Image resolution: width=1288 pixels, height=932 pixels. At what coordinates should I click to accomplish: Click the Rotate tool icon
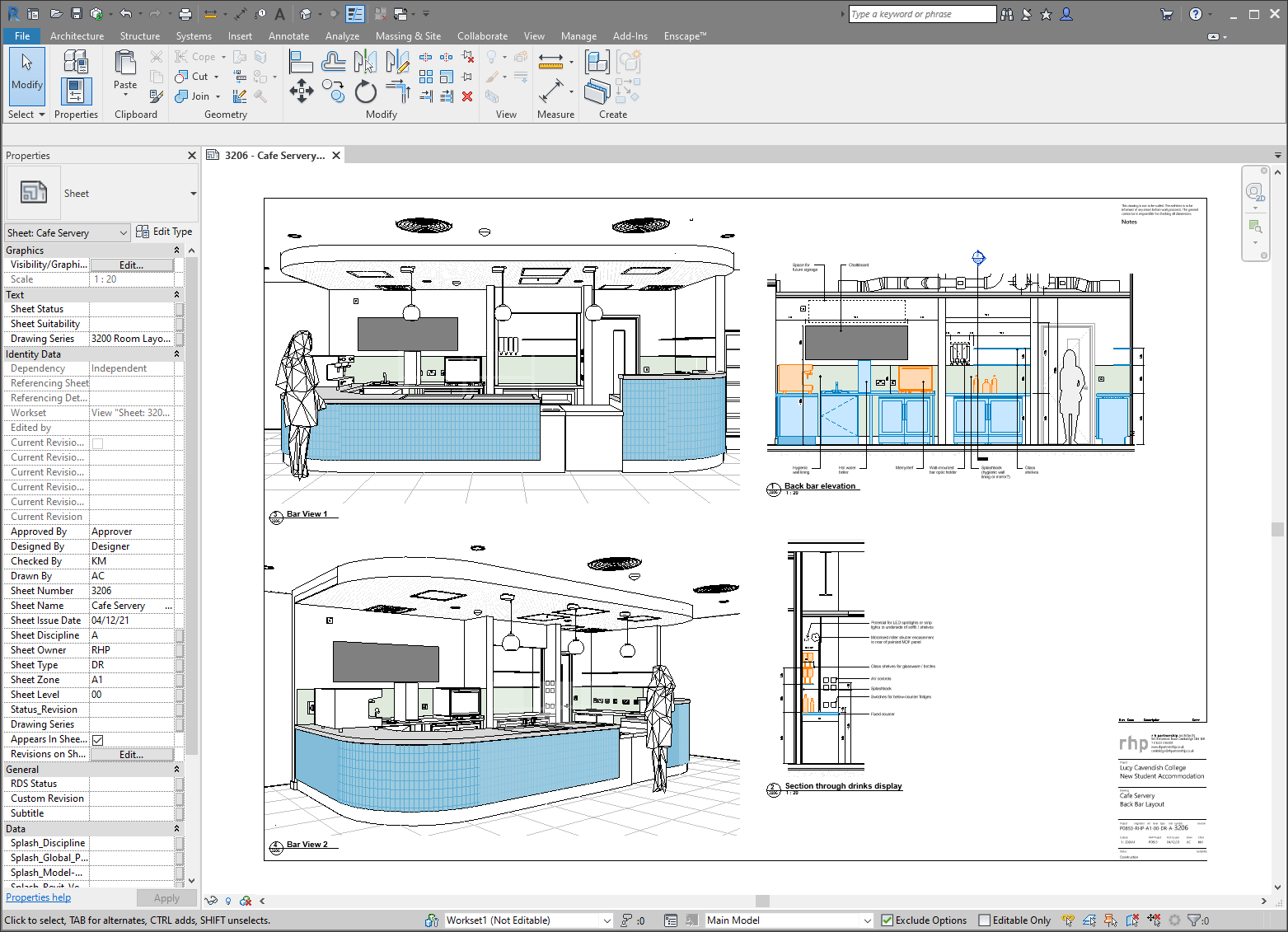[x=365, y=91]
